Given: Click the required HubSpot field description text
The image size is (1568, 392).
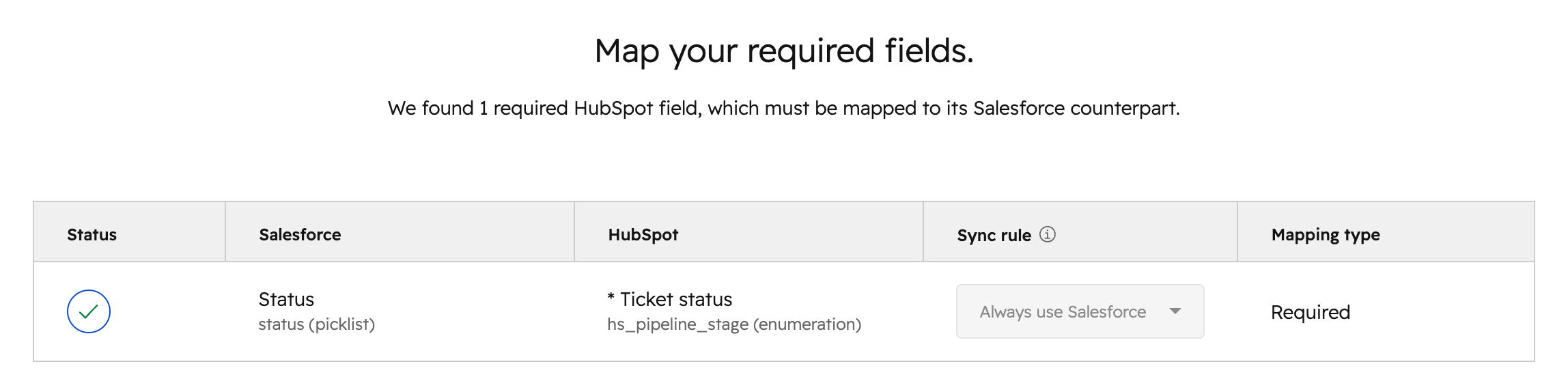Looking at the screenshot, I should pos(784,108).
